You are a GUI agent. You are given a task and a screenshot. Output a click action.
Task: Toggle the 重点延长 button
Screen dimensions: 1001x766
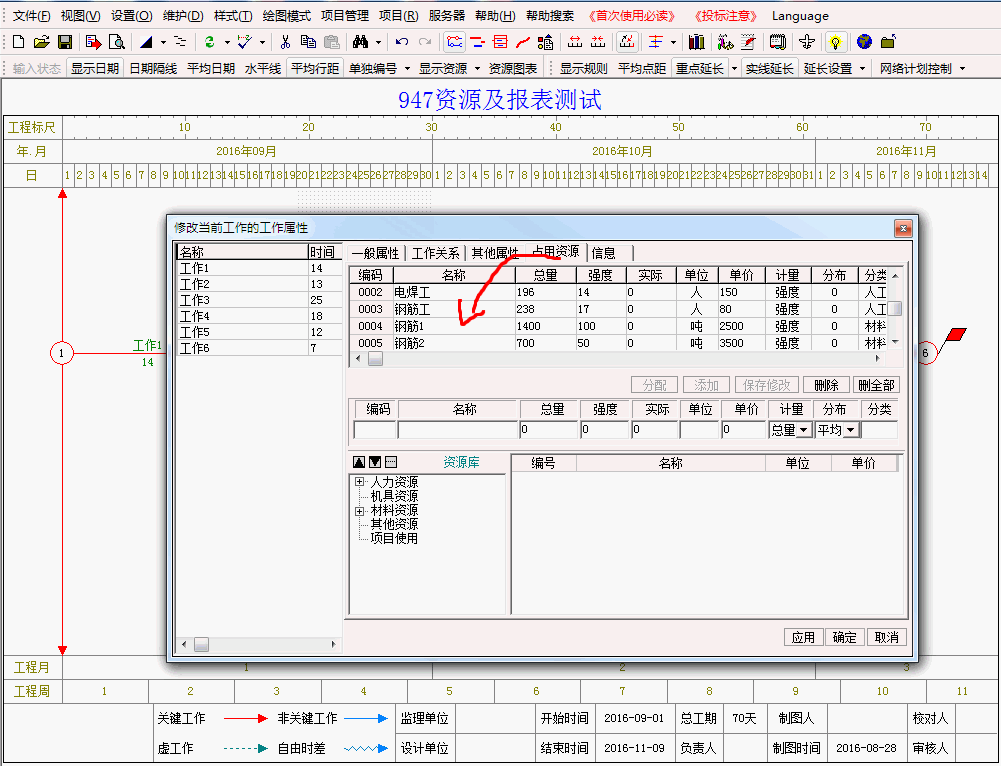[700, 69]
